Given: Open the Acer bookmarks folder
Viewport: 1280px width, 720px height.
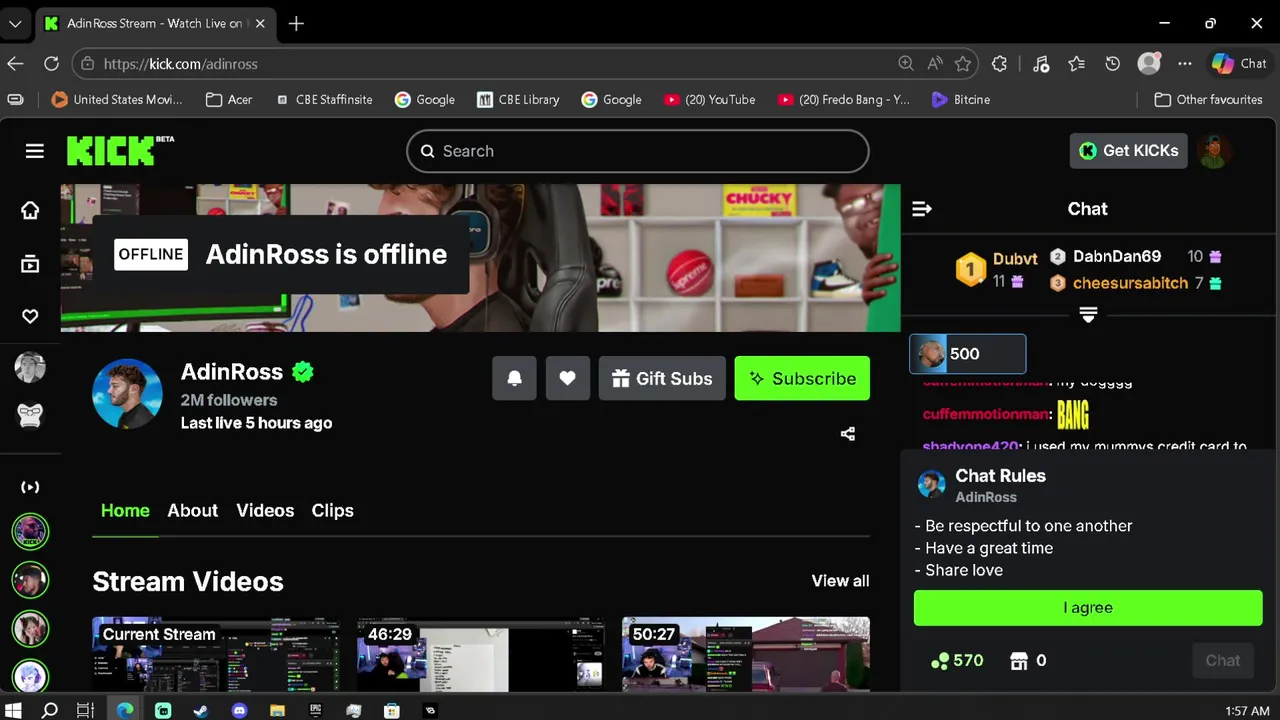Looking at the screenshot, I should (x=228, y=99).
